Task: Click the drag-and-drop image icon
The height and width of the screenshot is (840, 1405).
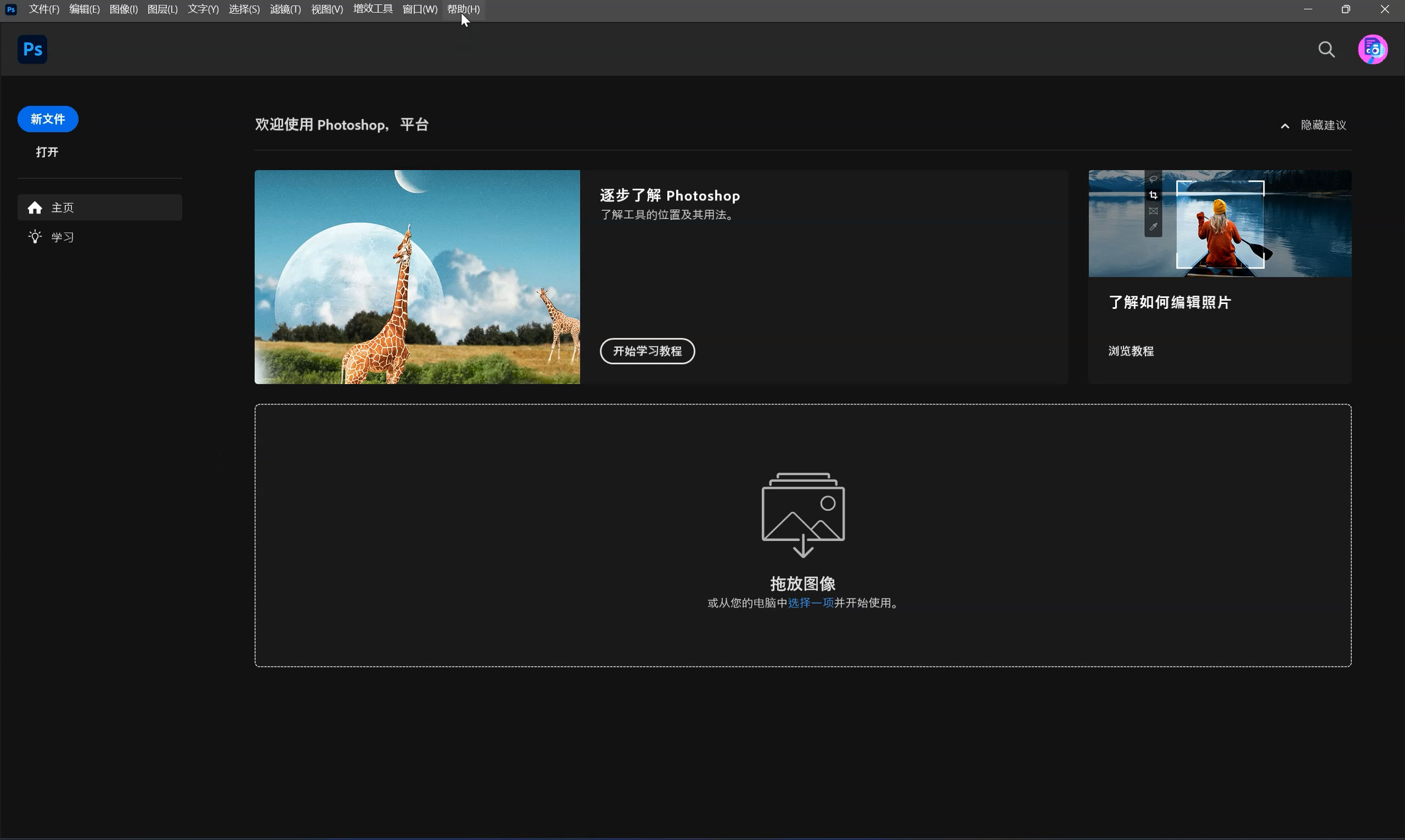Action: pyautogui.click(x=803, y=514)
